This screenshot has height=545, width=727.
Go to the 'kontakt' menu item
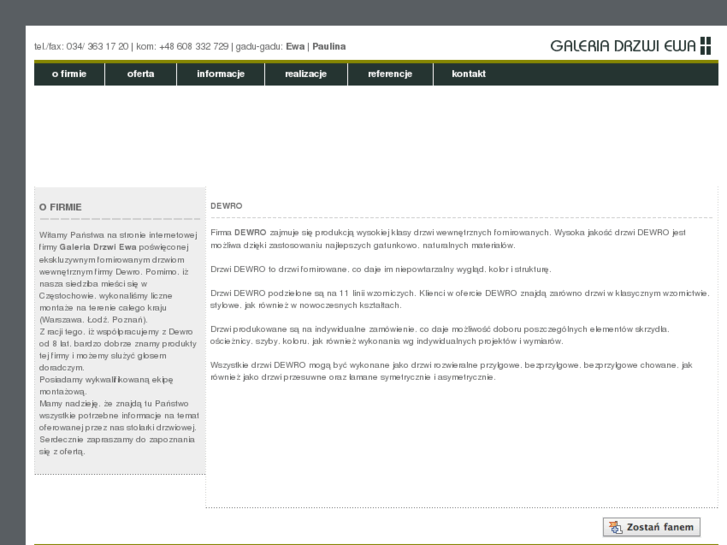coord(468,74)
